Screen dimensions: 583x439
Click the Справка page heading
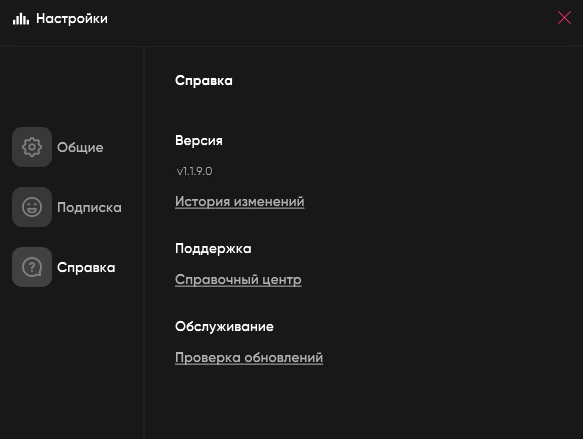click(204, 81)
